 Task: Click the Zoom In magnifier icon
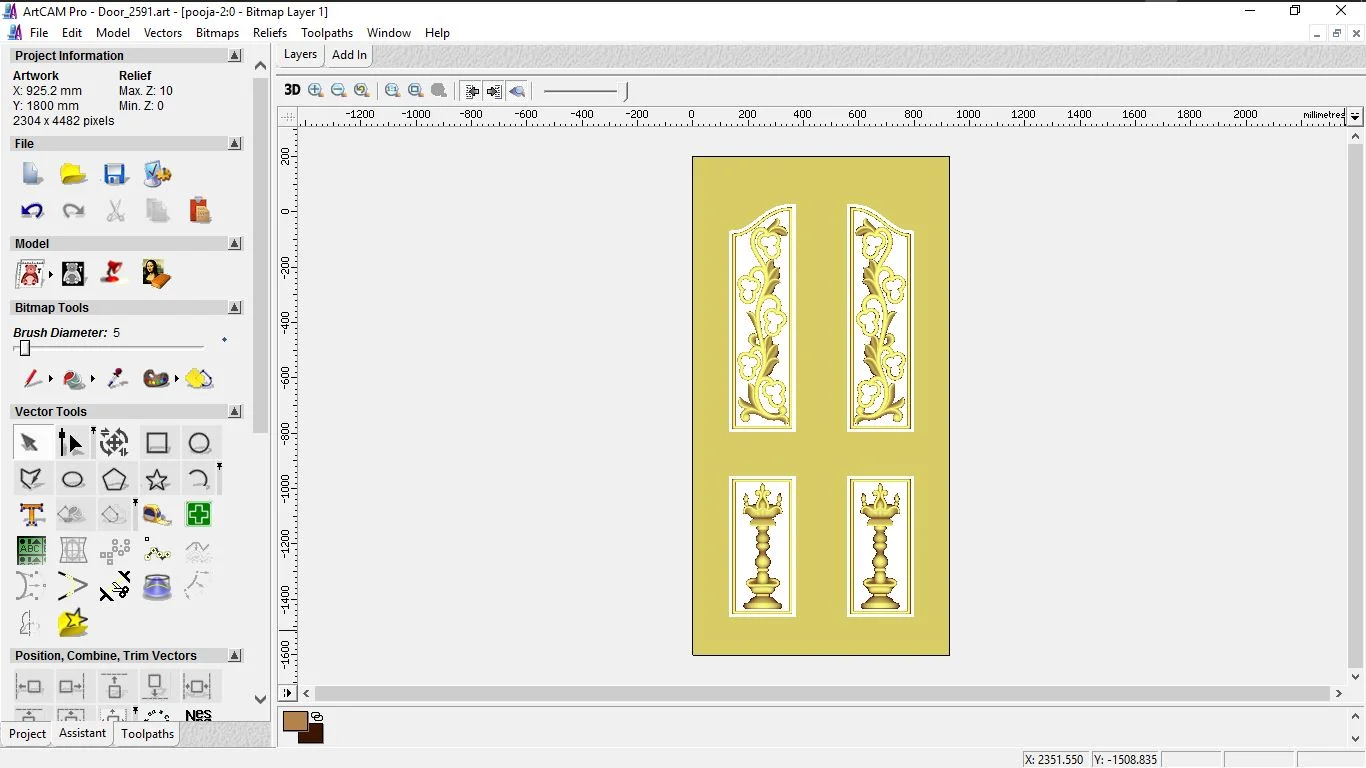[316, 90]
